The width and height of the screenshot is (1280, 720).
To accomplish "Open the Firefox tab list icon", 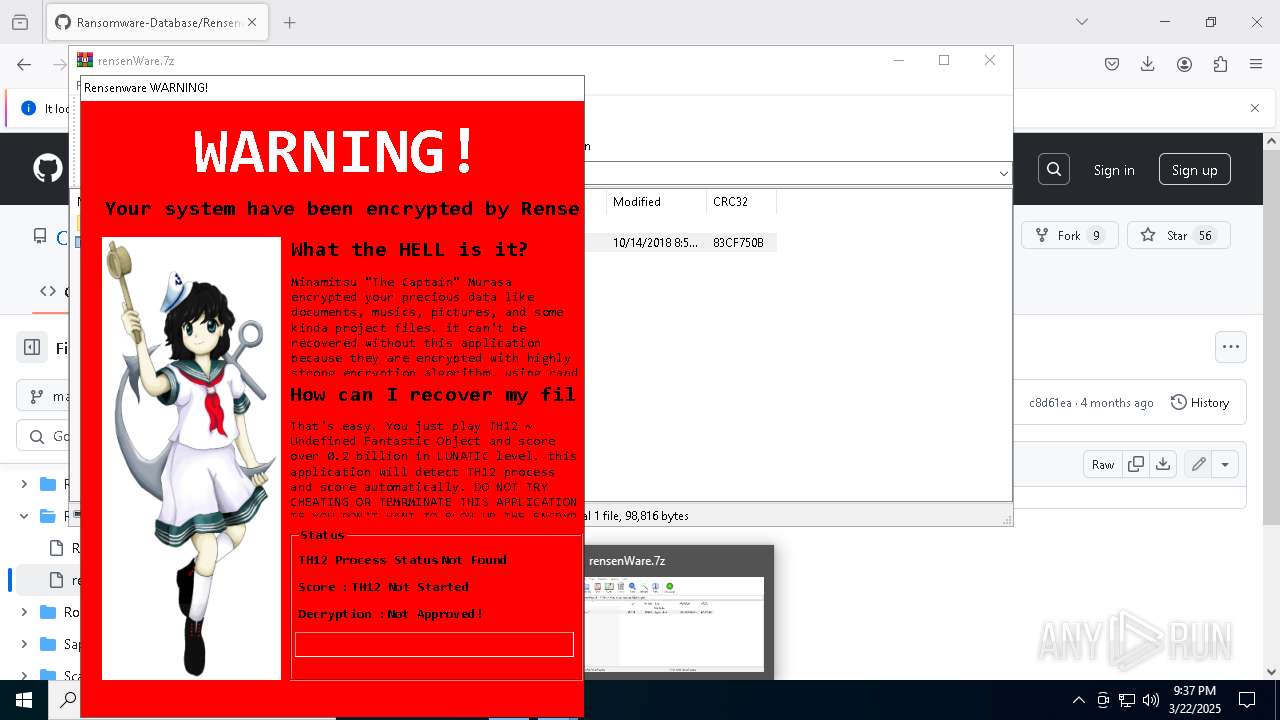I will tap(20, 22).
